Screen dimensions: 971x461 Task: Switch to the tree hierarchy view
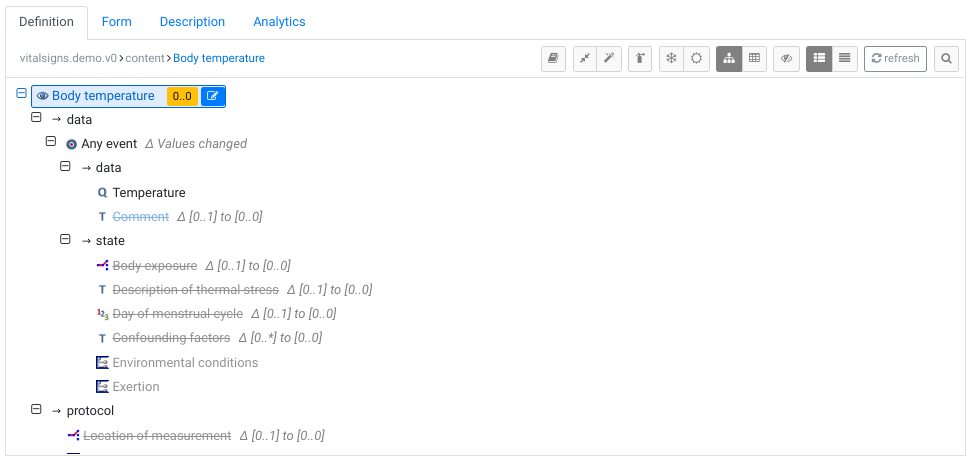pyautogui.click(x=729, y=59)
